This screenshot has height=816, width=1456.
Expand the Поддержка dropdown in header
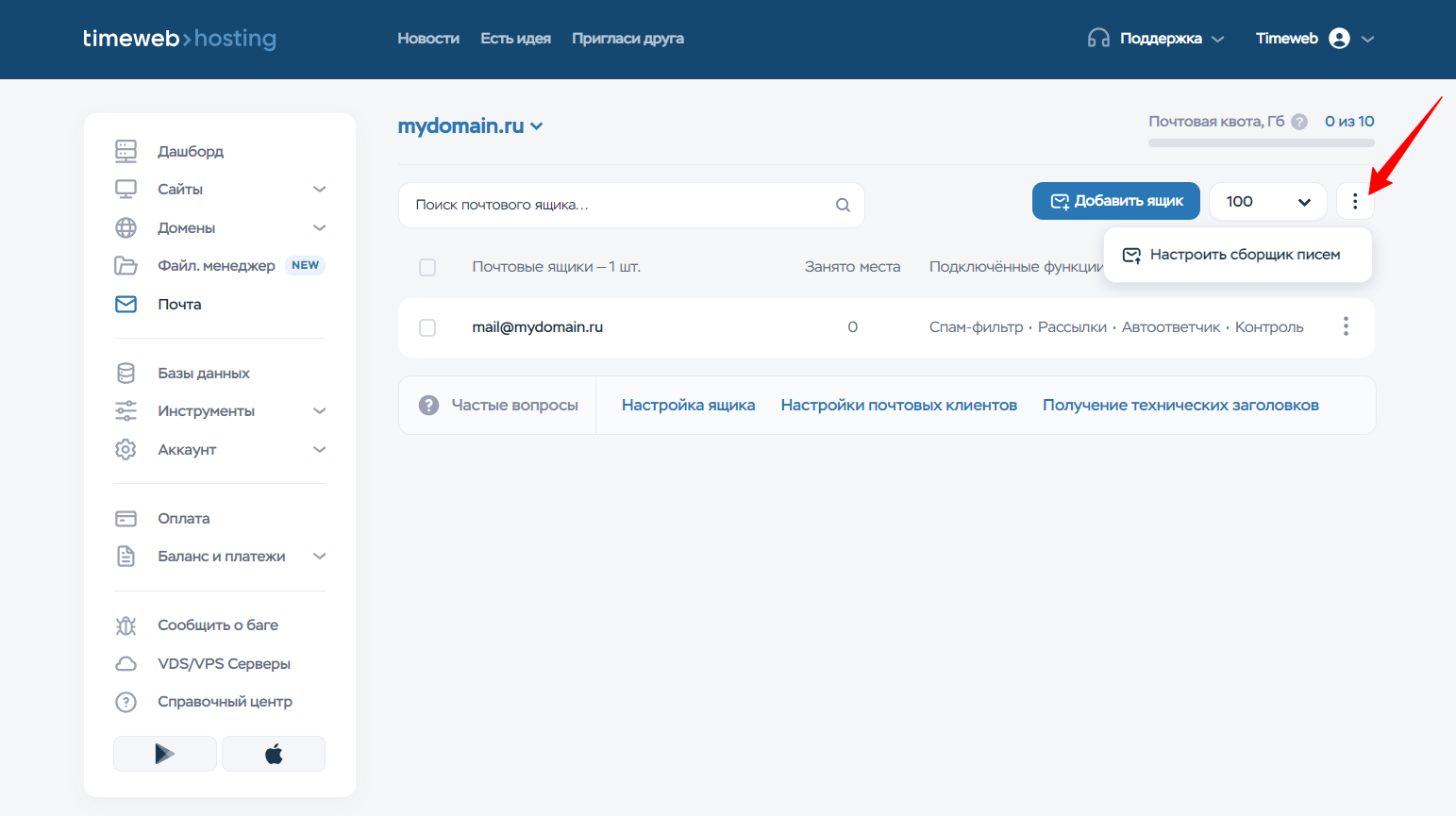1160,39
